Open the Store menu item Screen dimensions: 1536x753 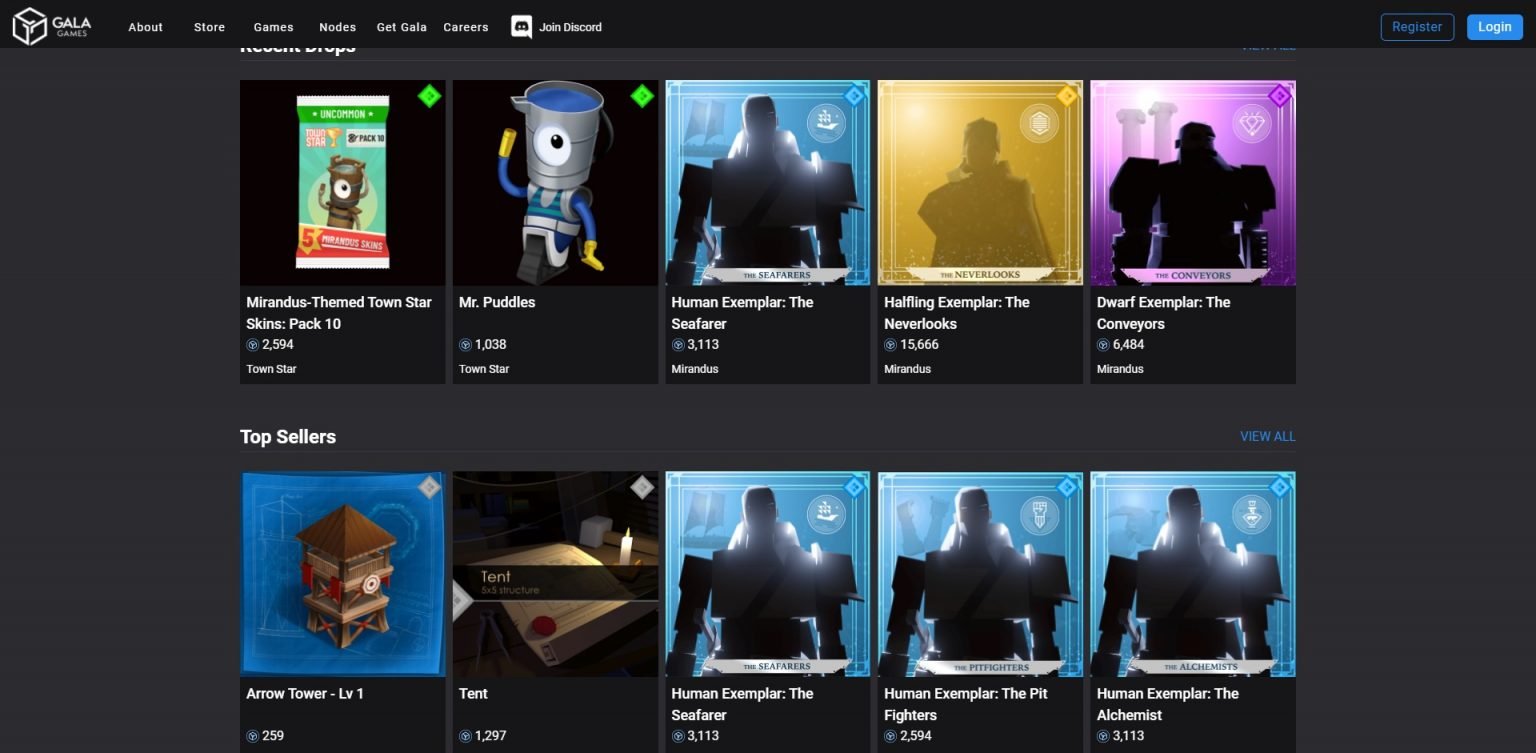pos(209,27)
